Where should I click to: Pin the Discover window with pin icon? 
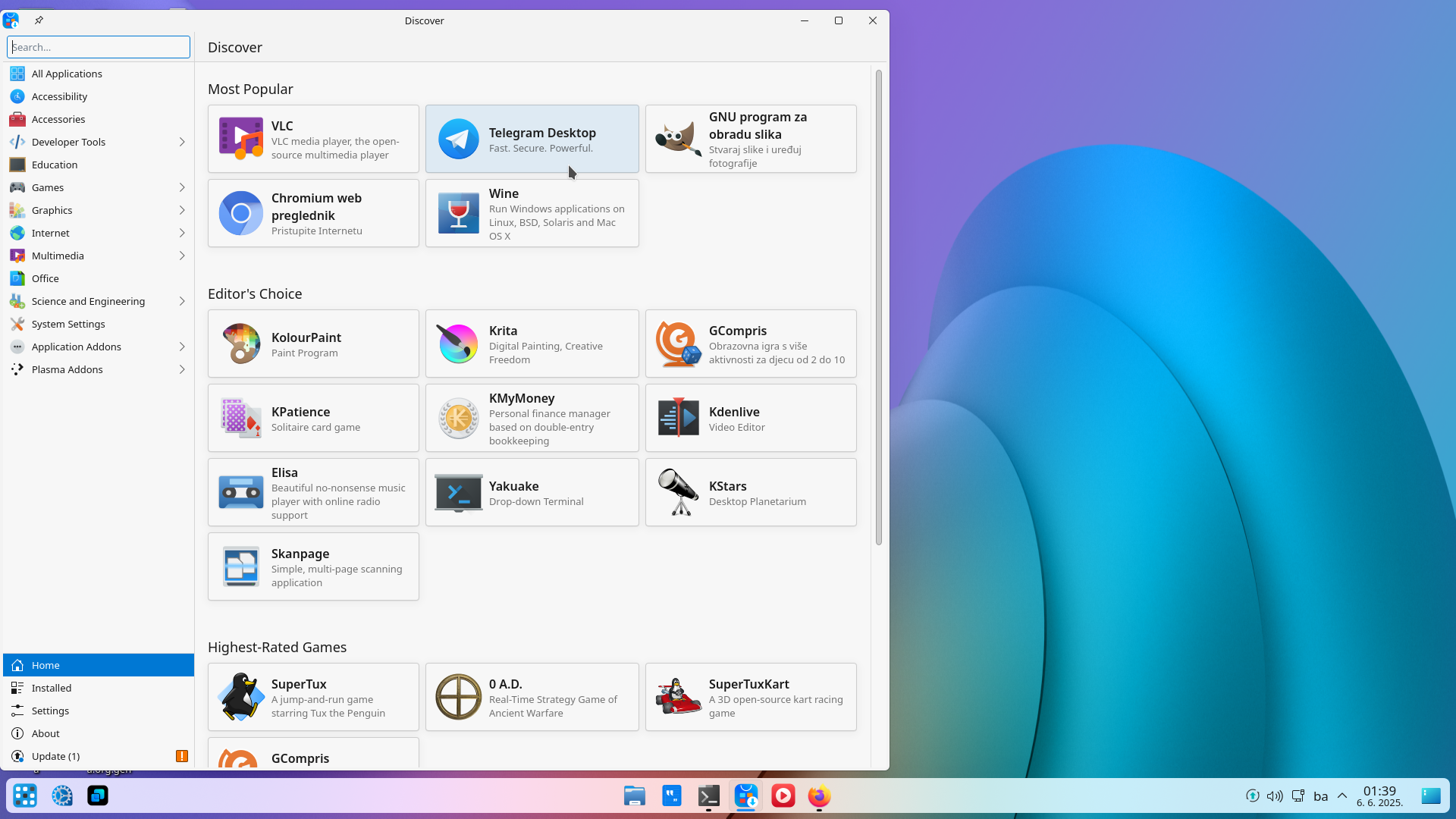pyautogui.click(x=39, y=20)
